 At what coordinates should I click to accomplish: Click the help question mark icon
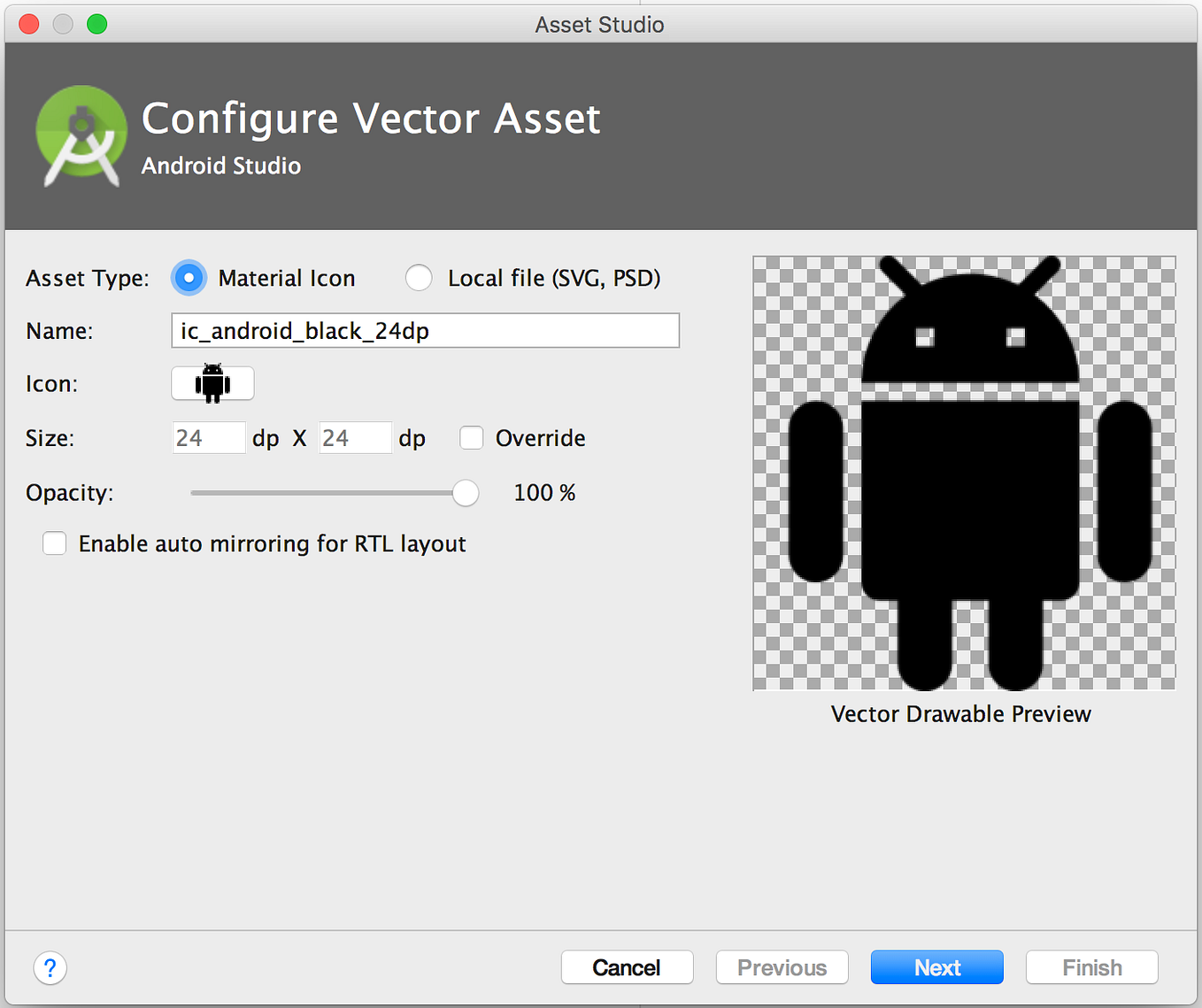[50, 968]
